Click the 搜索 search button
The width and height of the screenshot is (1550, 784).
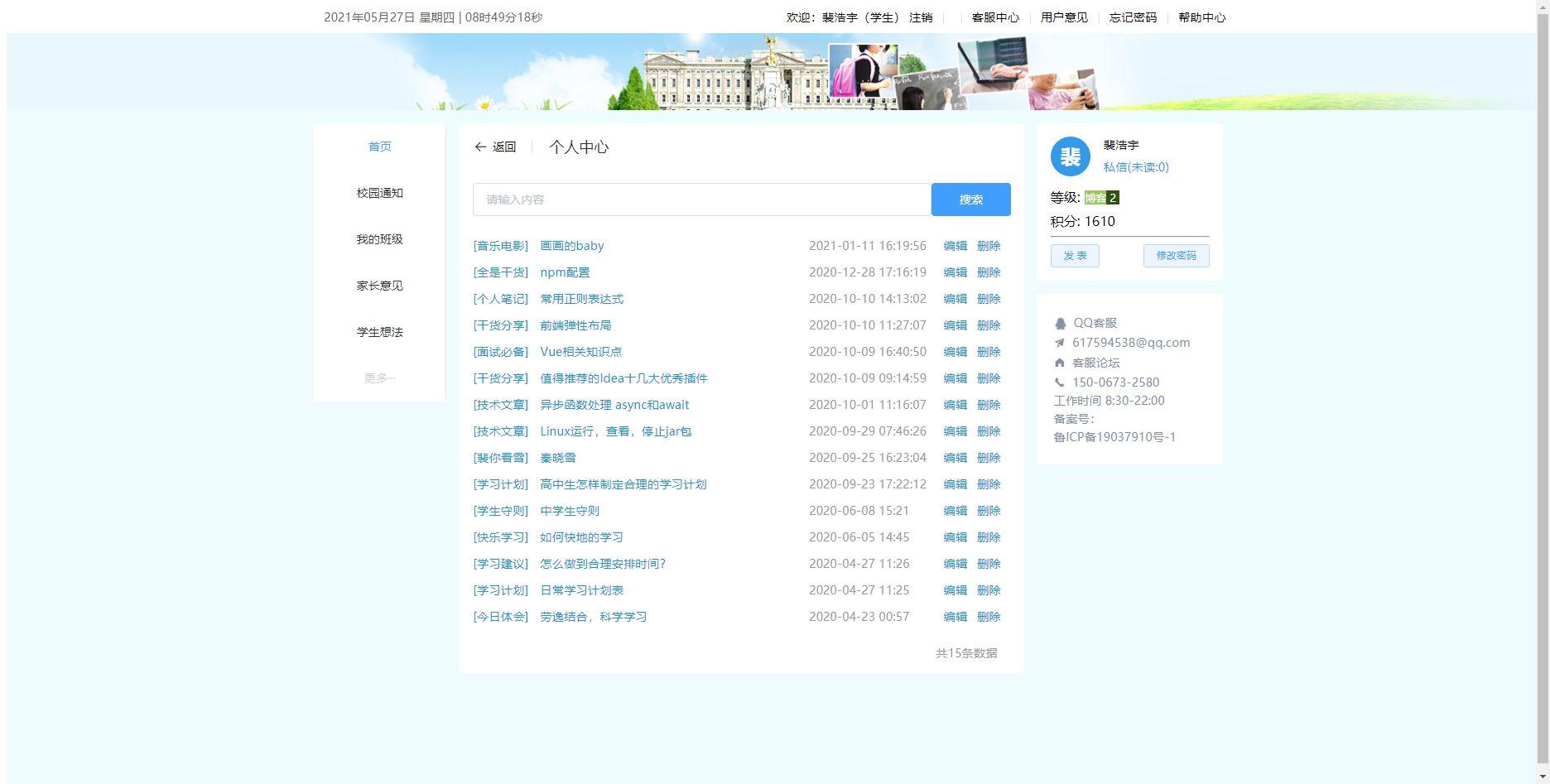[x=971, y=200]
